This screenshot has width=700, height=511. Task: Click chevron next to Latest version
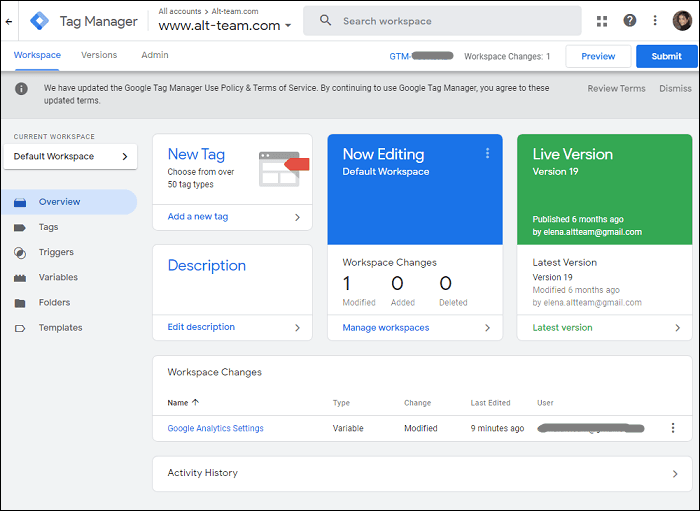pos(678,328)
